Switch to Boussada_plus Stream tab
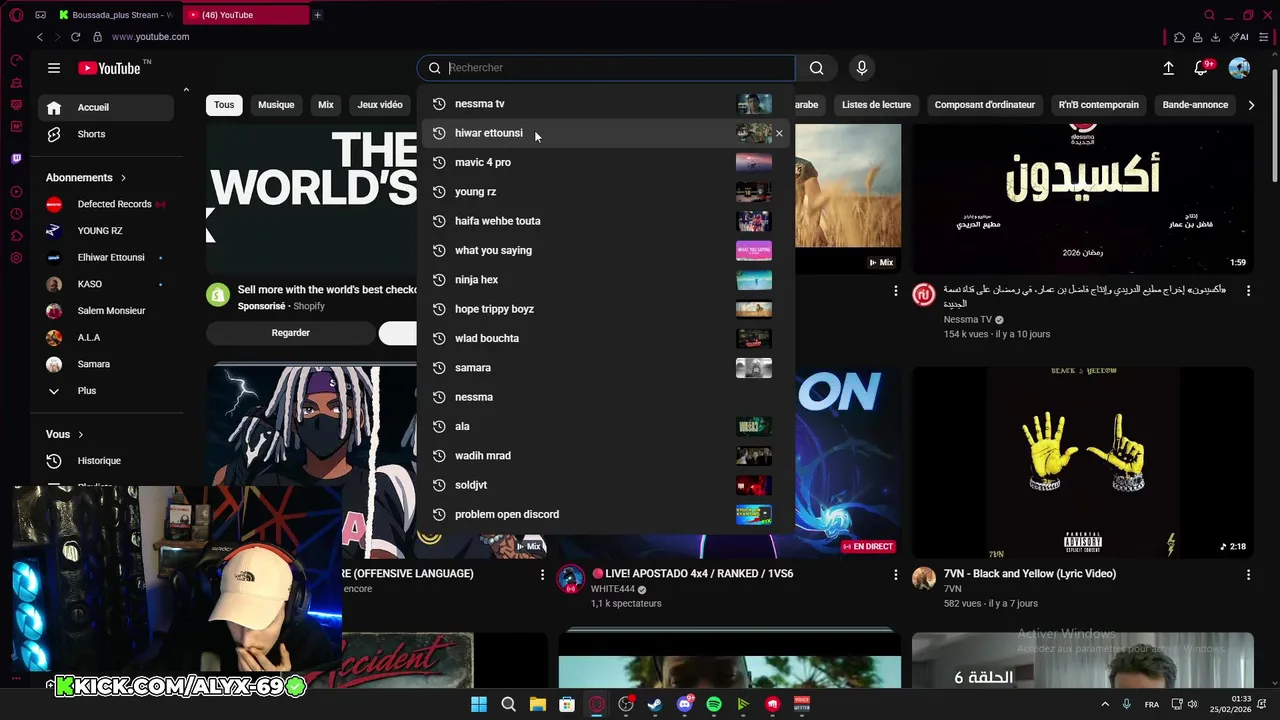1280x720 pixels. tap(115, 15)
